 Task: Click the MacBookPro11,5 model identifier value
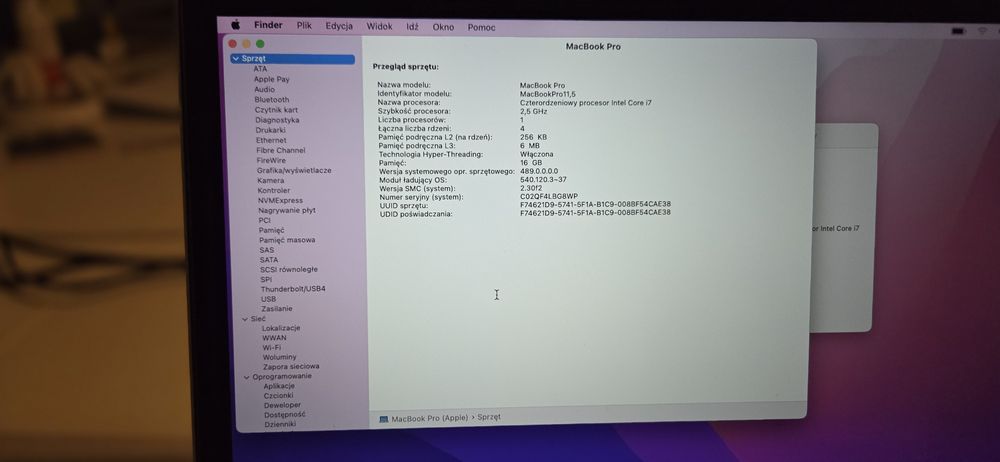548,94
